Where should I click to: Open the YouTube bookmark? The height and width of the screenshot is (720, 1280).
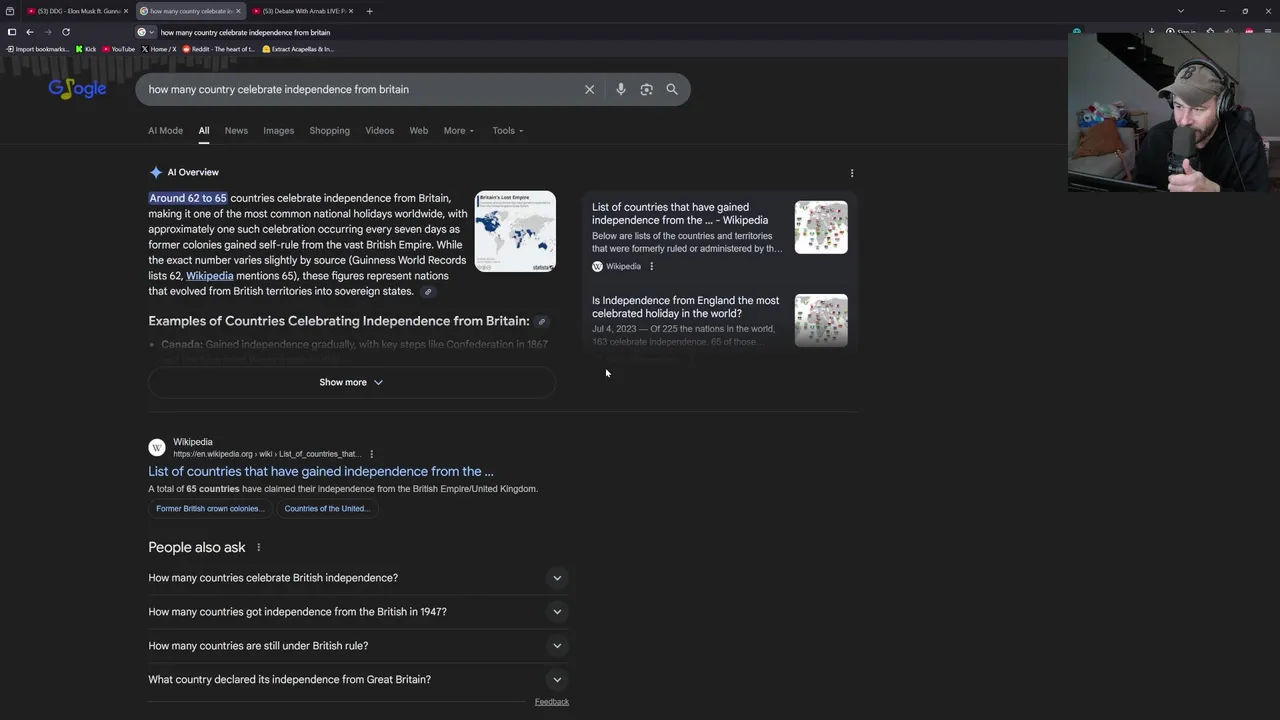pyautogui.click(x=118, y=49)
